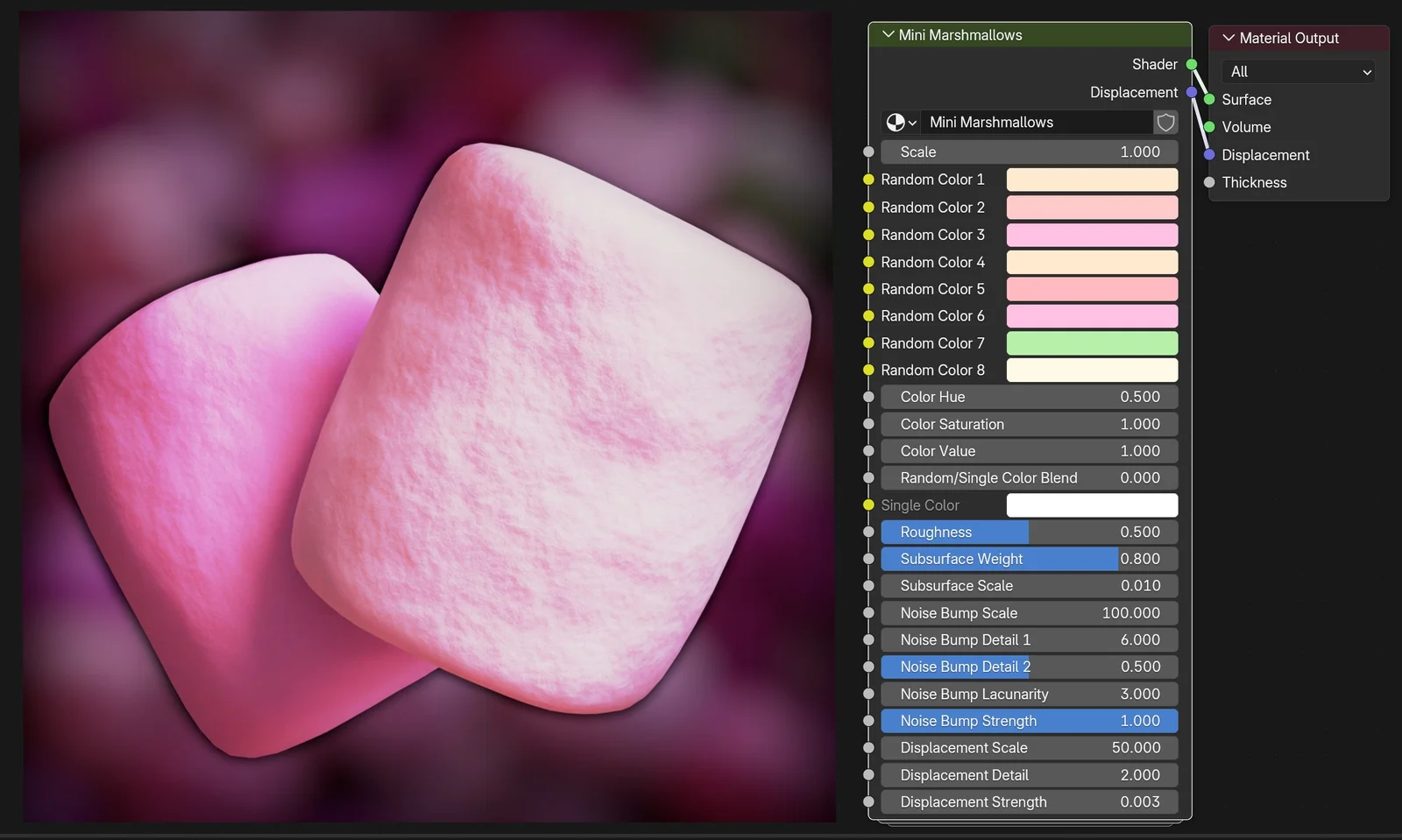
Task: Click the Thickness input socket
Action: (x=1210, y=182)
